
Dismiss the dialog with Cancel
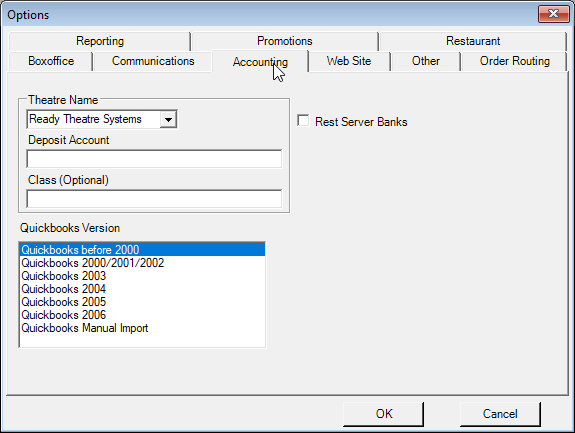[500, 414]
